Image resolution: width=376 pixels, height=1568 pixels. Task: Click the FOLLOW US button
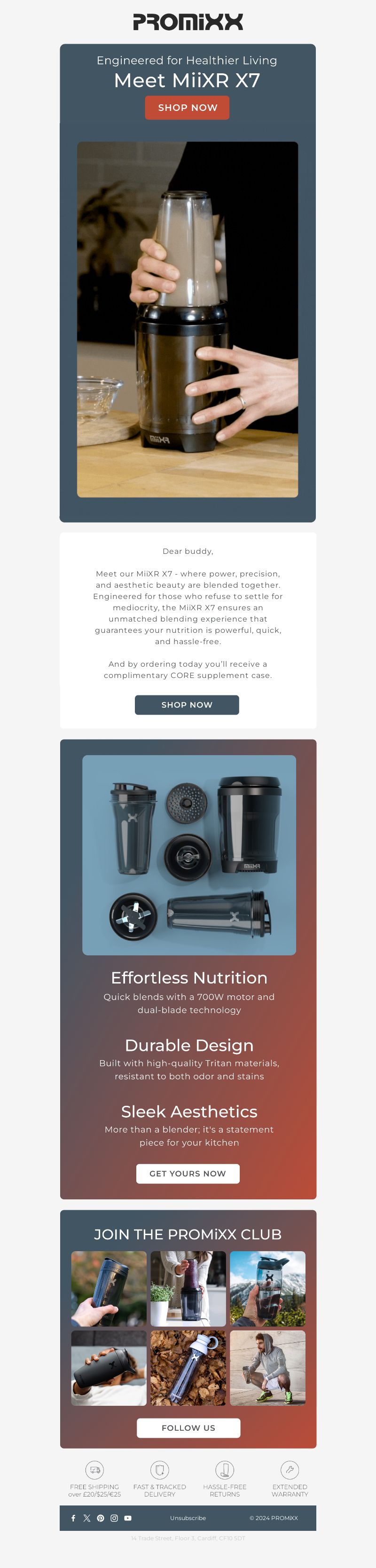(188, 1427)
